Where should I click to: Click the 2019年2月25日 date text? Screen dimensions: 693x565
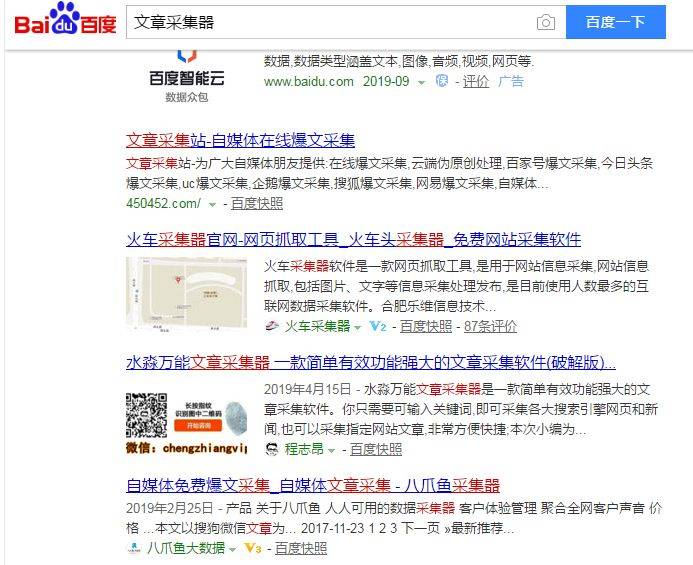pyautogui.click(x=170, y=508)
